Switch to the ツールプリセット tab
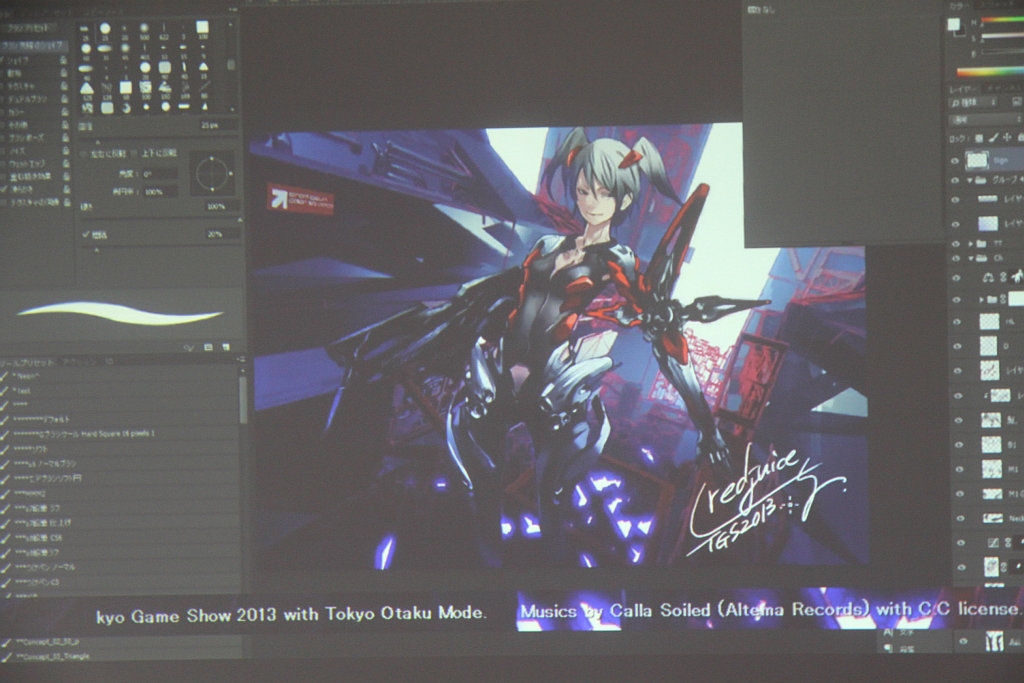 pyautogui.click(x=28, y=362)
